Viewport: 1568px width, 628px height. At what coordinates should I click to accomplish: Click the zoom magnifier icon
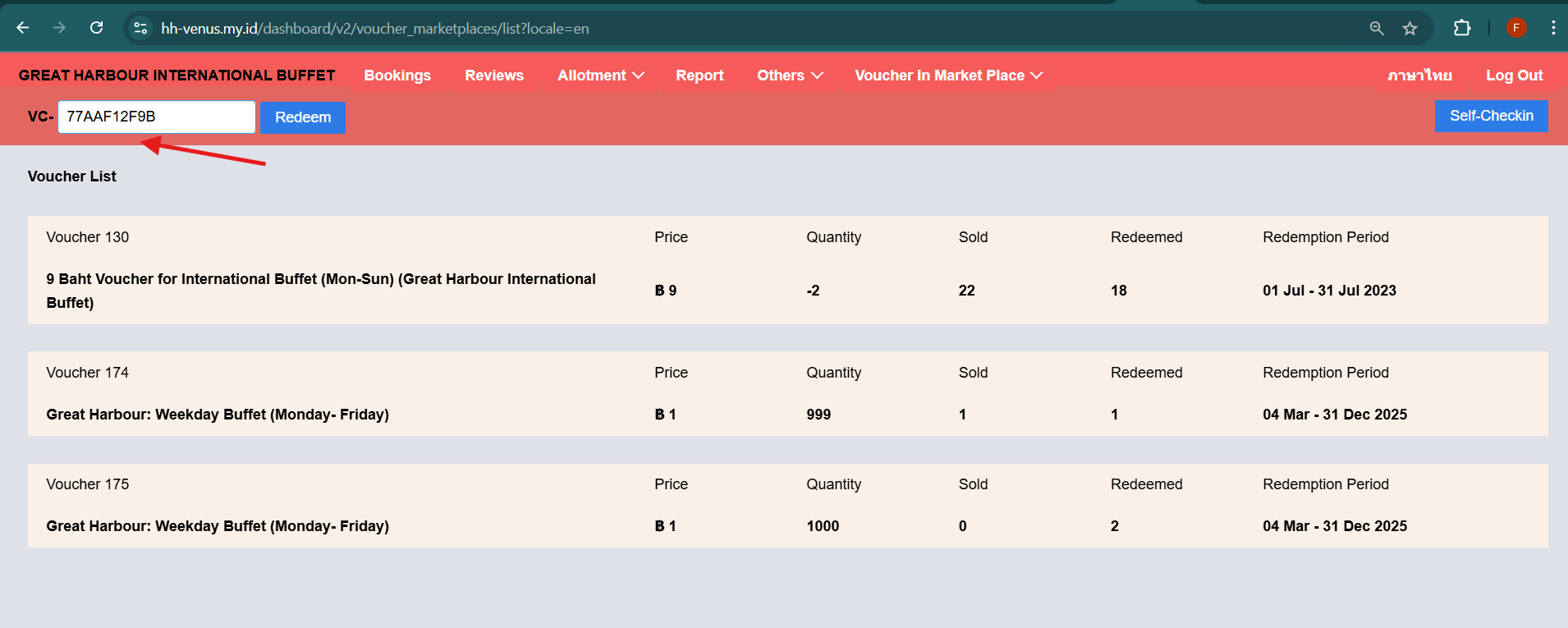(x=1377, y=28)
